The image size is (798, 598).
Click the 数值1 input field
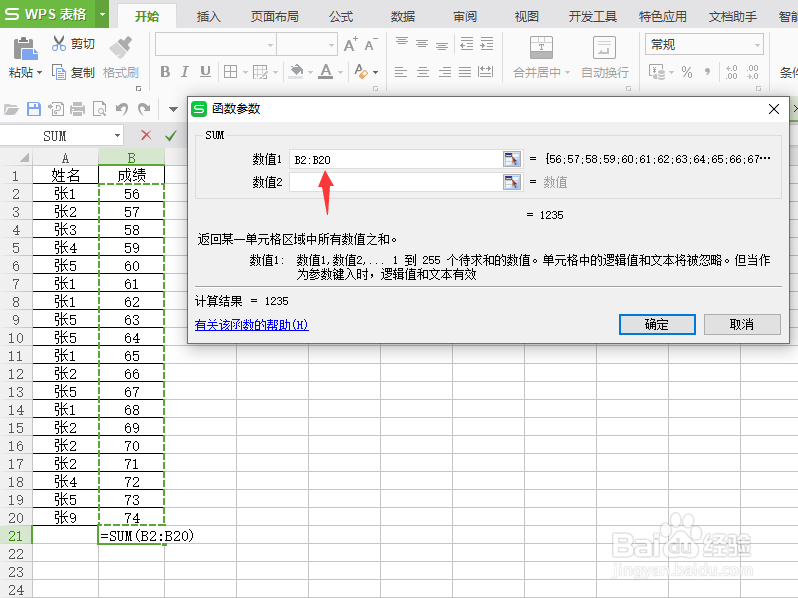(395, 159)
